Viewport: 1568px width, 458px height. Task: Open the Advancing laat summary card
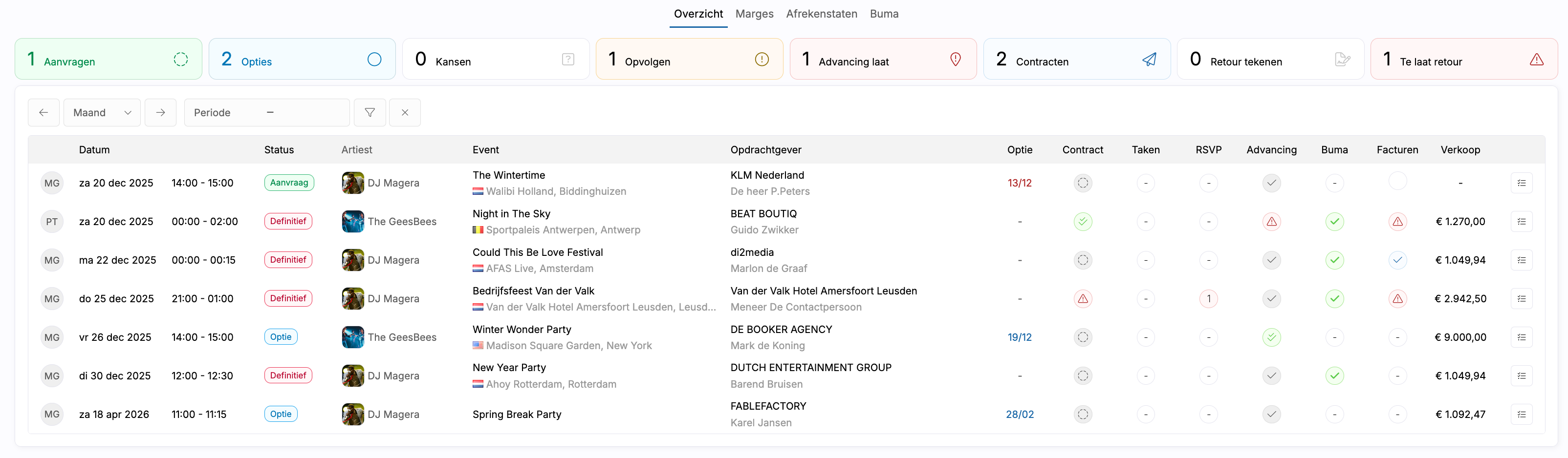[x=883, y=59]
